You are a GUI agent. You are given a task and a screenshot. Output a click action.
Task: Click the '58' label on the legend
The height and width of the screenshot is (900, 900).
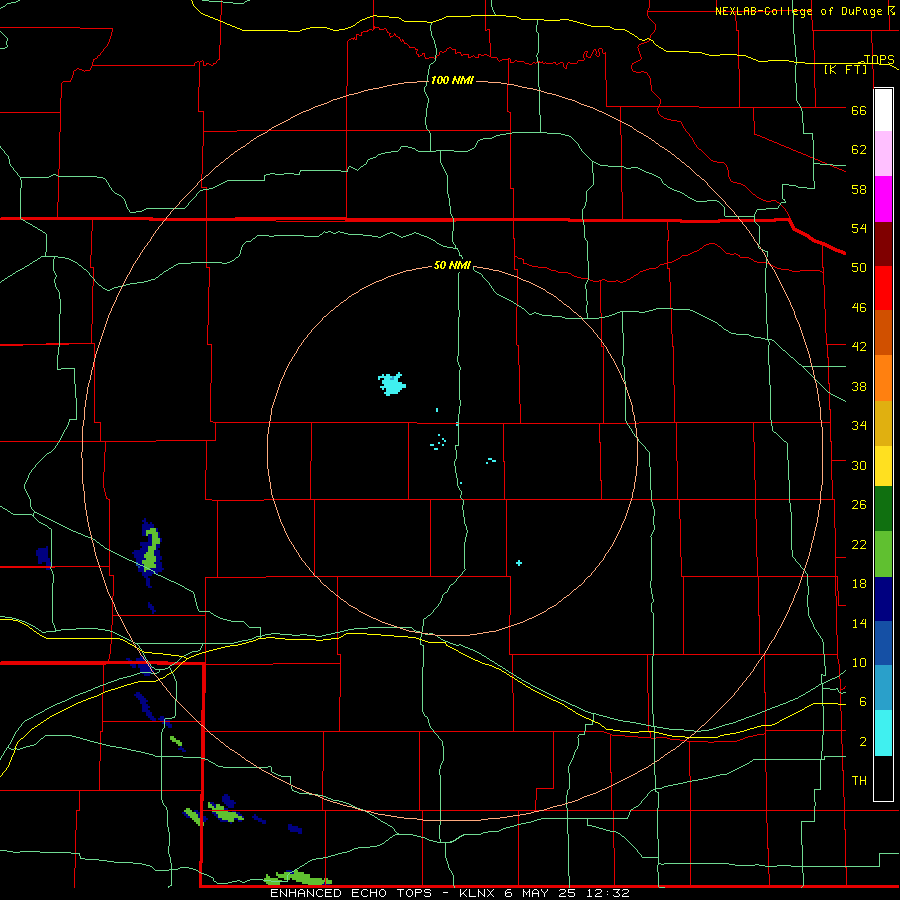pyautogui.click(x=859, y=189)
